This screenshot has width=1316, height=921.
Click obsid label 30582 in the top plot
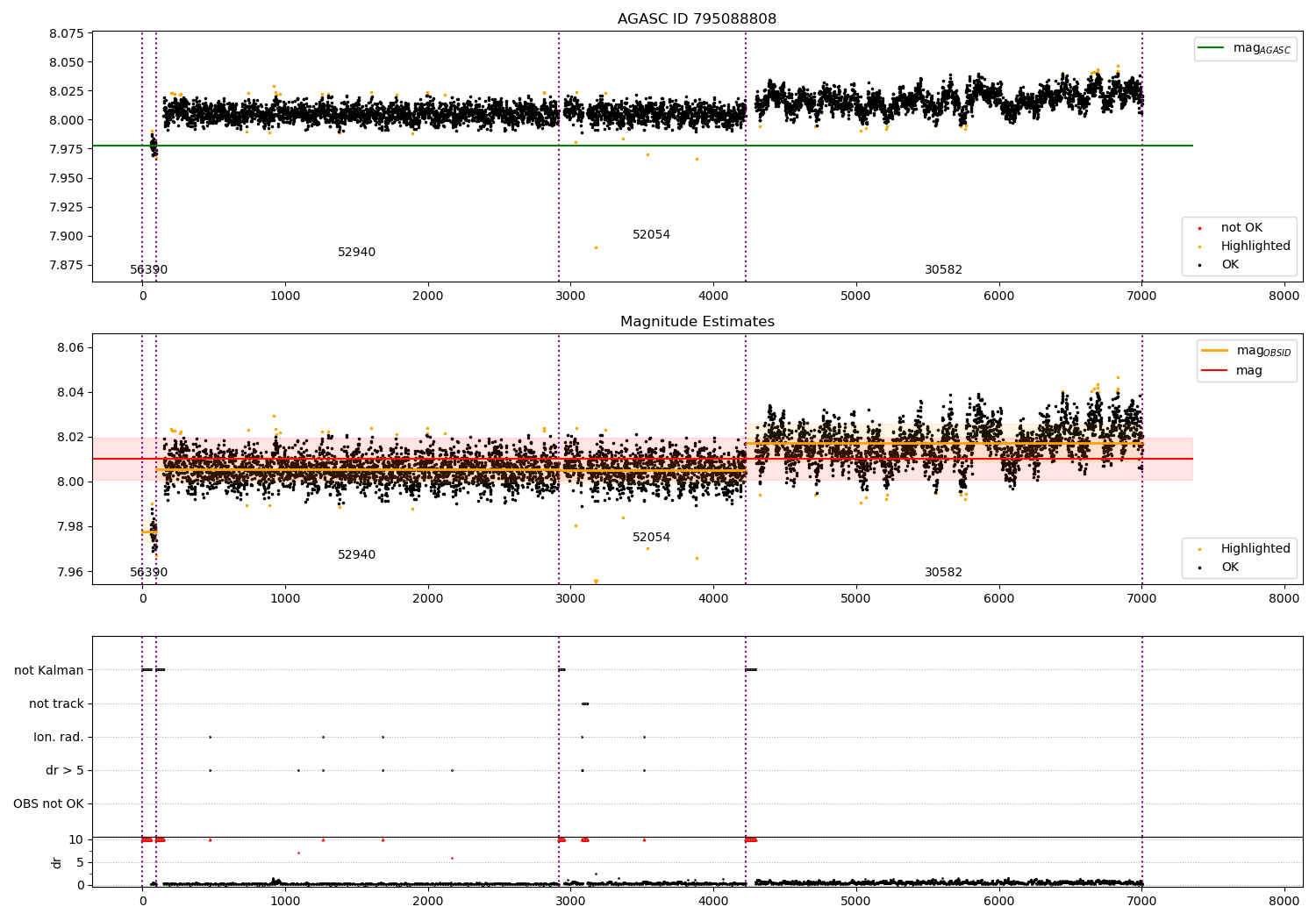click(943, 270)
